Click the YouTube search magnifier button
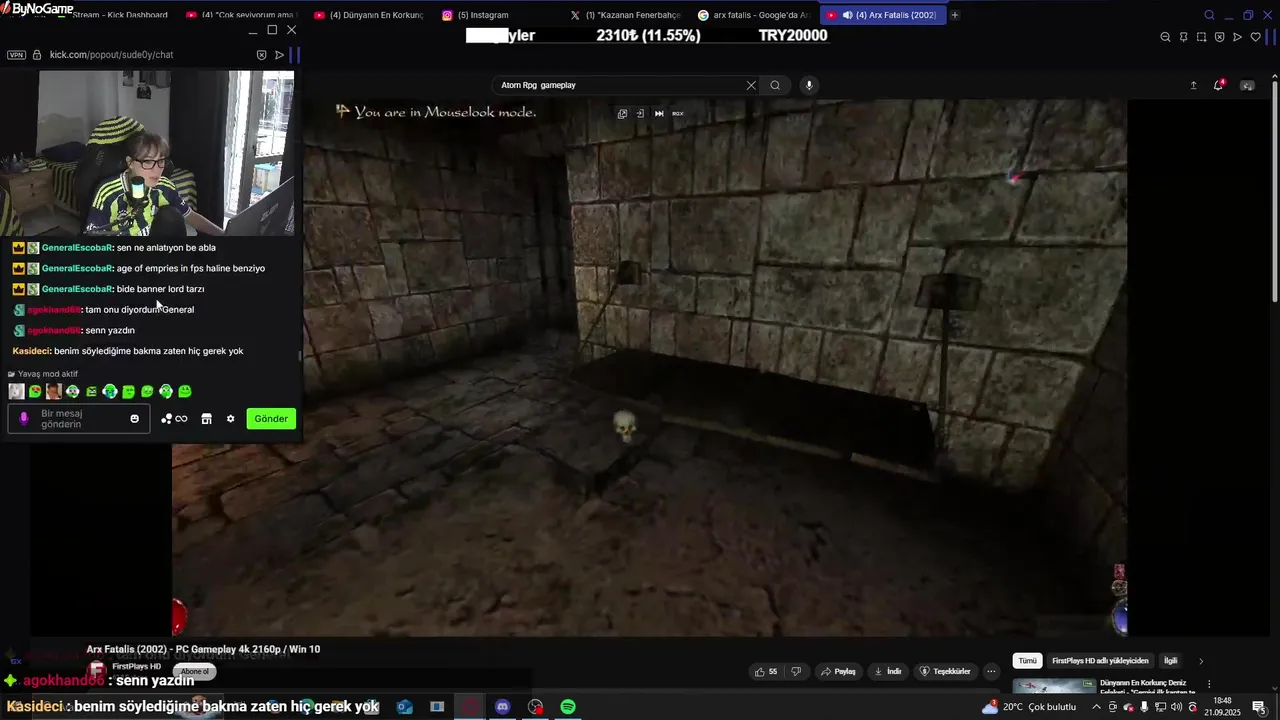1280x720 pixels. click(x=775, y=85)
